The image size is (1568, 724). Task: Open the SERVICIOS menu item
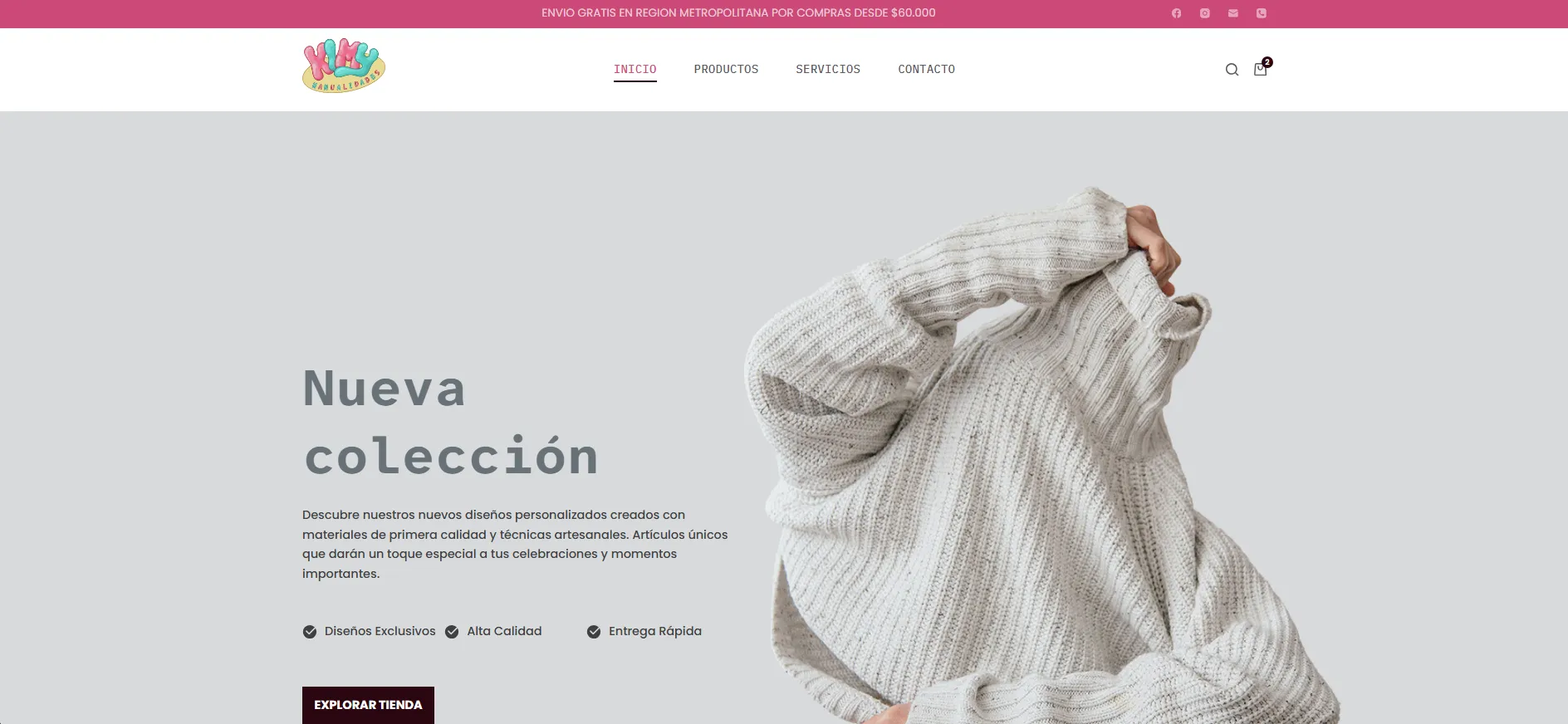click(828, 70)
